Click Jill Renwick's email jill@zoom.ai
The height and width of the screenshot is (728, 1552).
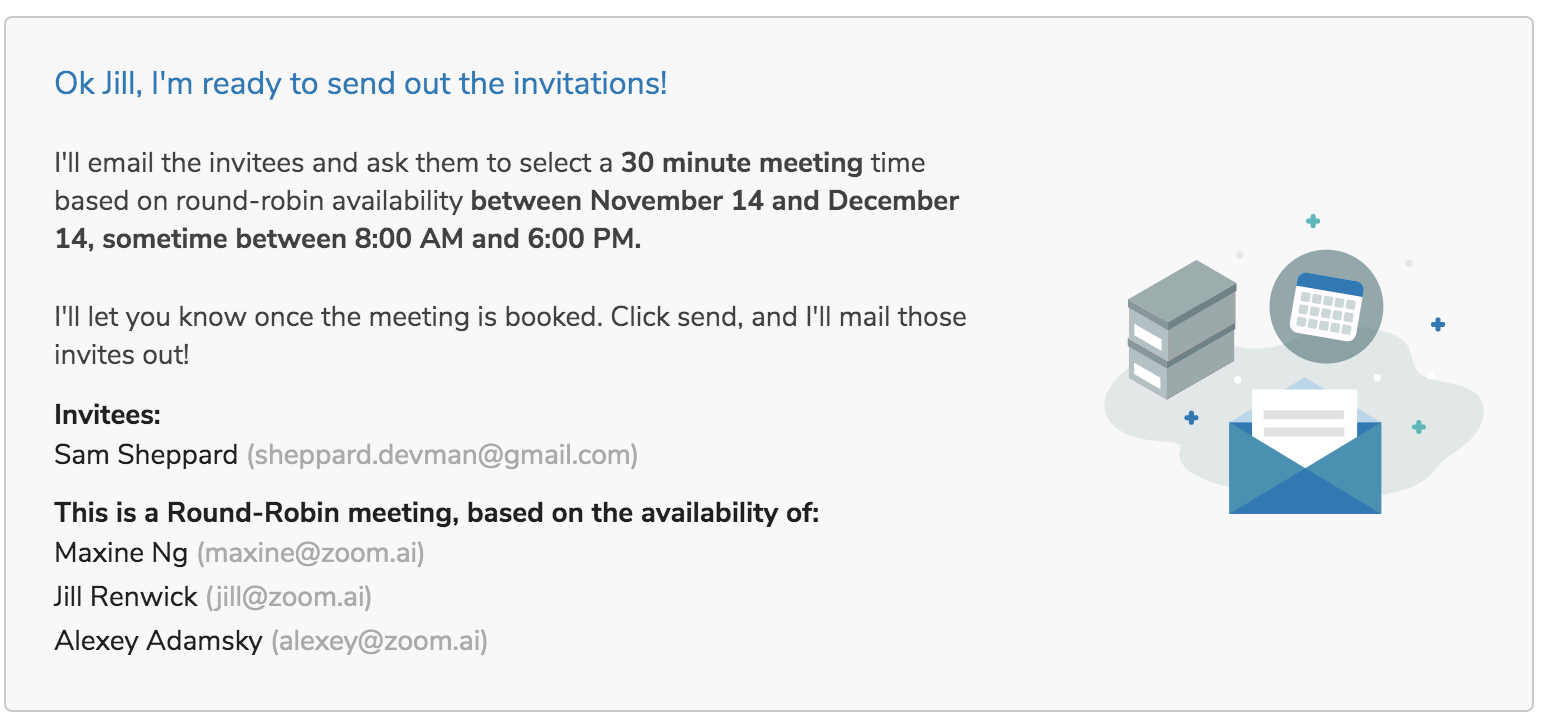pos(289,597)
